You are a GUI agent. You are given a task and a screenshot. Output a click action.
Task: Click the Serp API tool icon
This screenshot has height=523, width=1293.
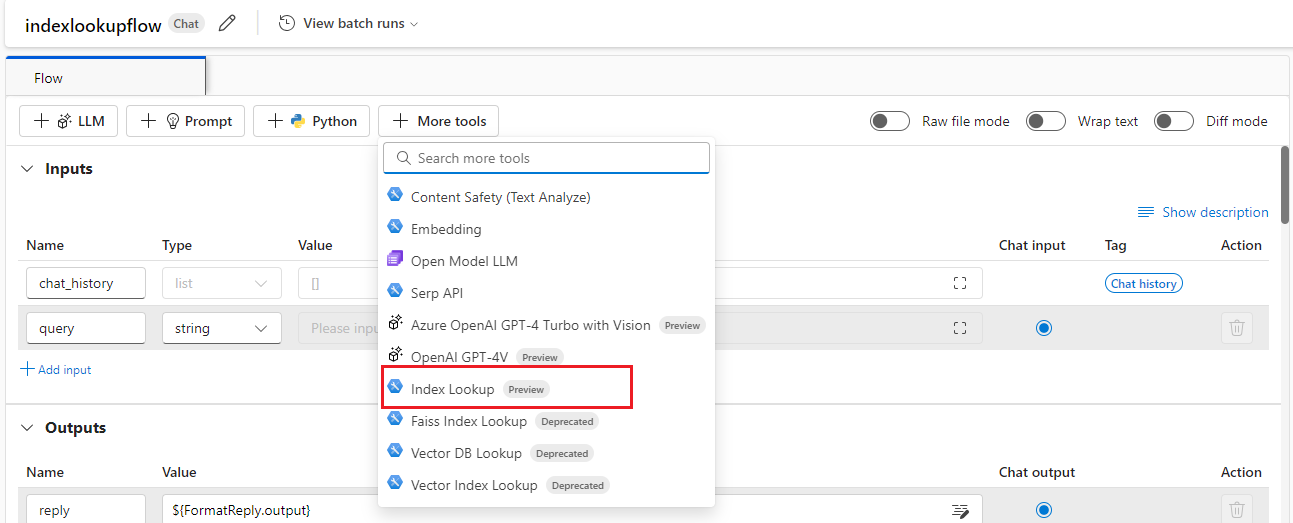click(x=395, y=292)
